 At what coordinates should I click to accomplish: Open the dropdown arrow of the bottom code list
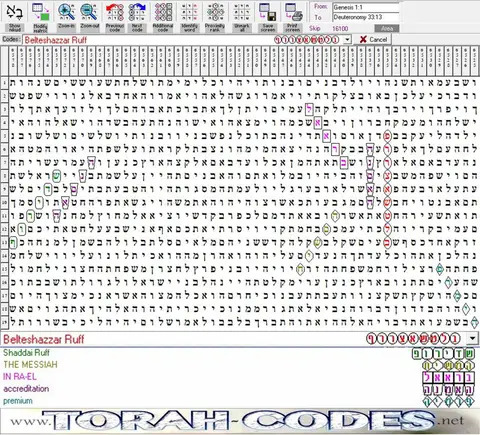coord(472,339)
